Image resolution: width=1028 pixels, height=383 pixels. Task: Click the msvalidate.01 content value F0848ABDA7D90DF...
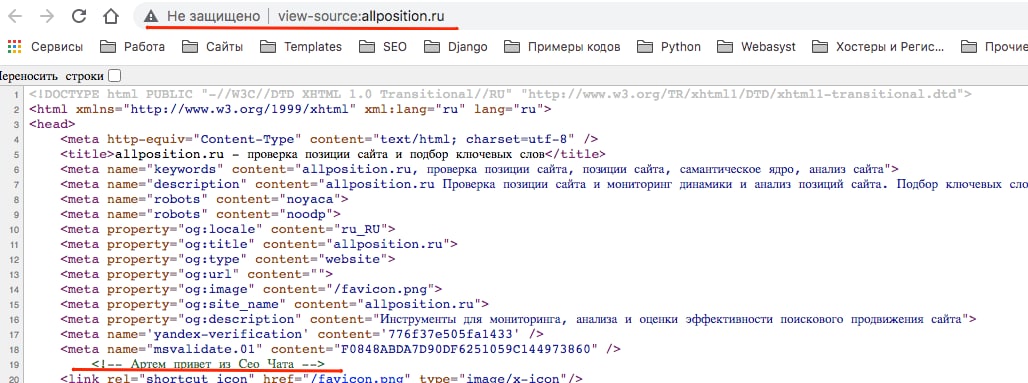[466, 349]
